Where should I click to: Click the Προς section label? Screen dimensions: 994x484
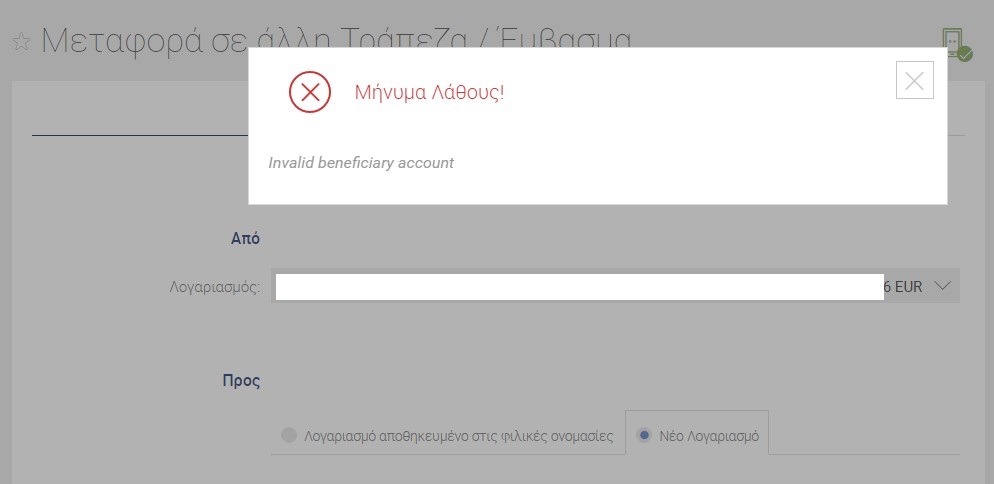(242, 381)
